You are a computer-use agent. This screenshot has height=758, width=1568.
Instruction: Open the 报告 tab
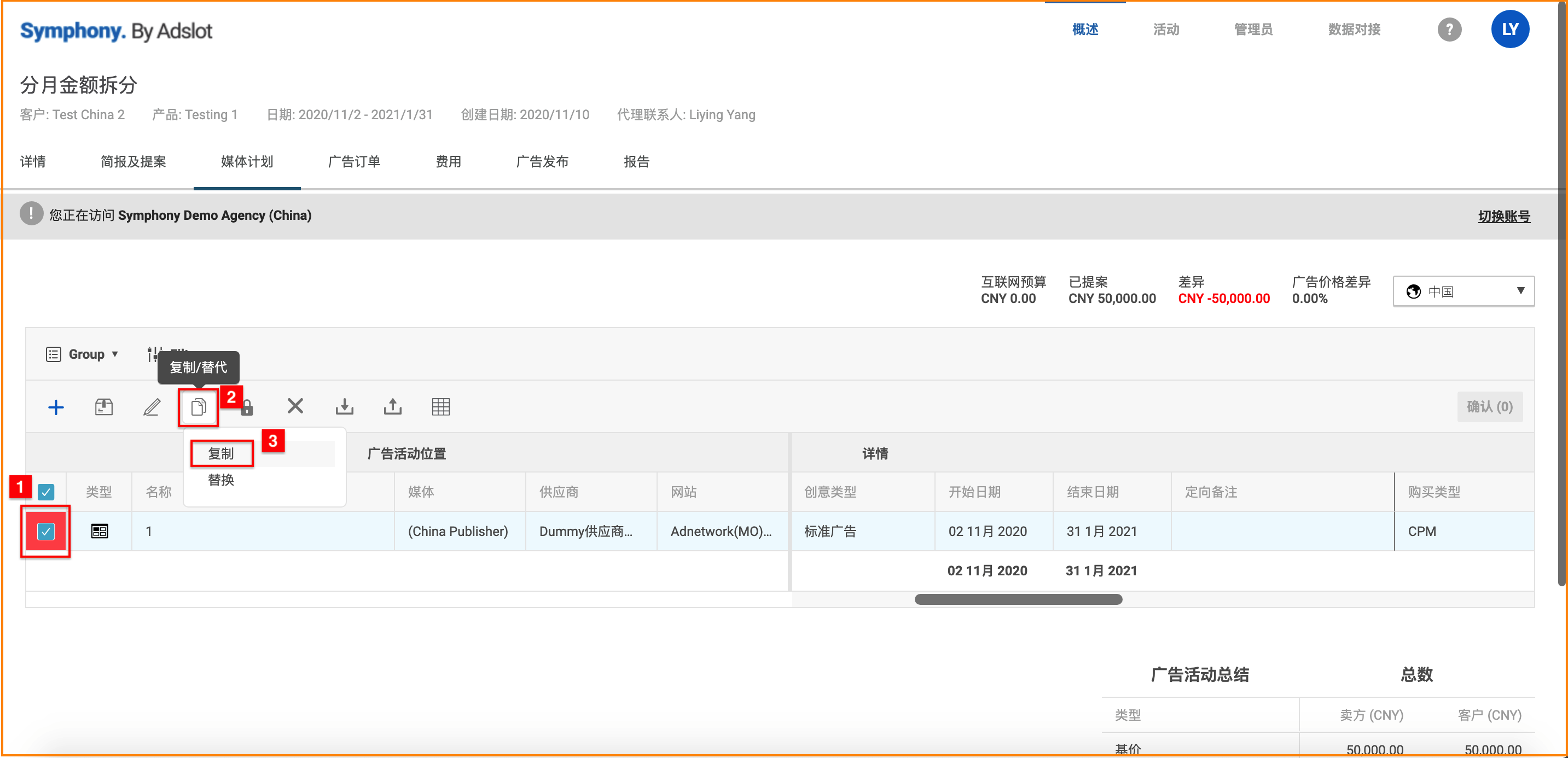coord(637,161)
